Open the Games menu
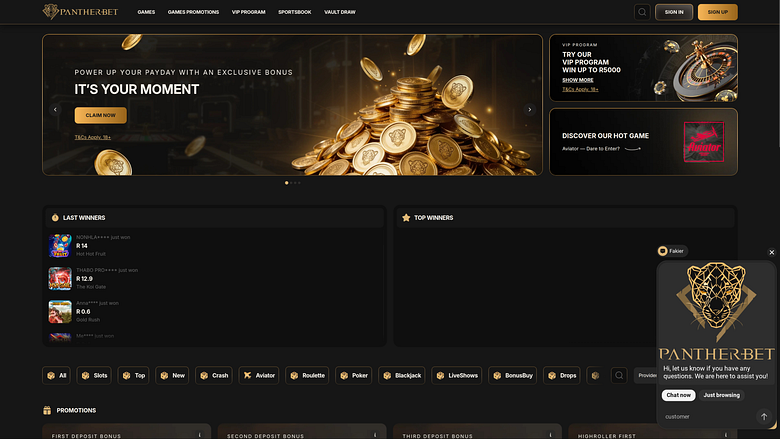 pyautogui.click(x=146, y=12)
